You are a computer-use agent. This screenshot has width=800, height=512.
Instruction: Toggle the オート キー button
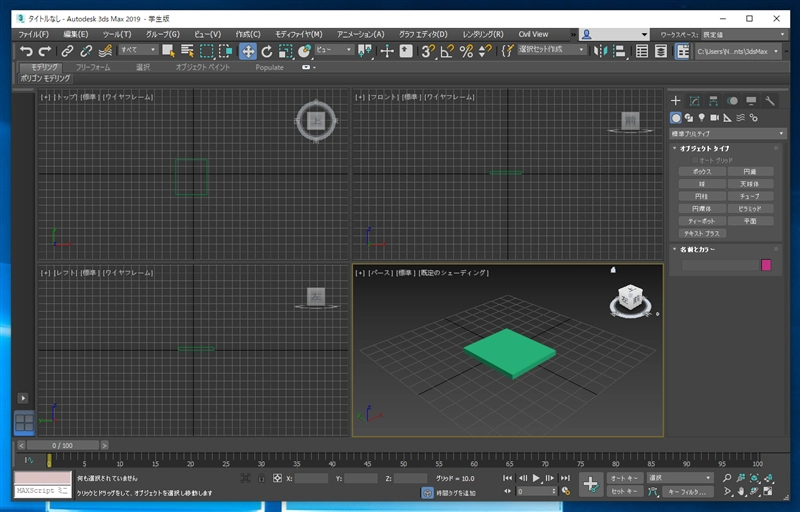click(624, 478)
